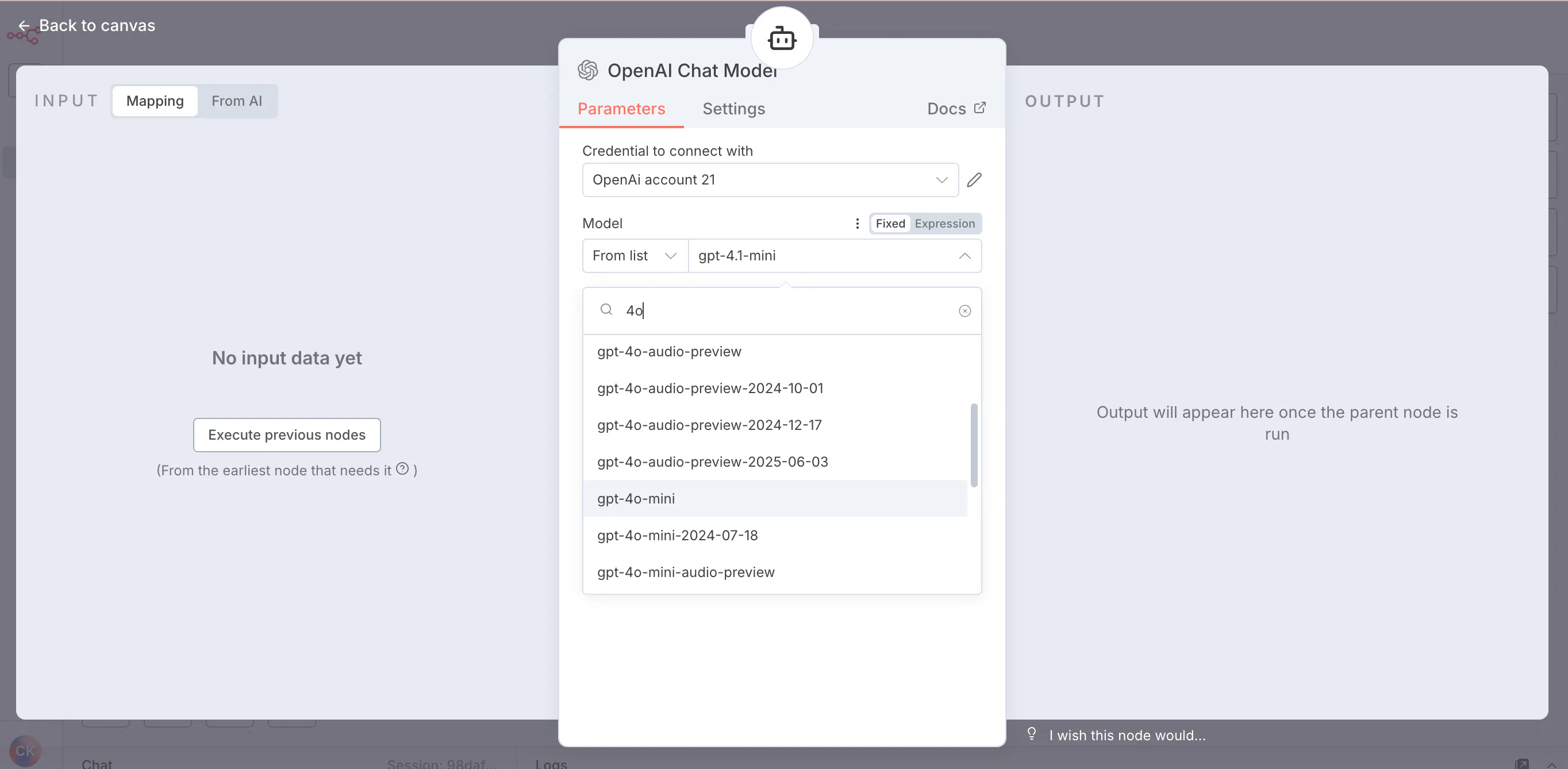Choose gpt-4o-audio-preview-2025-06-03 model
The width and height of the screenshot is (1568, 769).
pyautogui.click(x=775, y=462)
